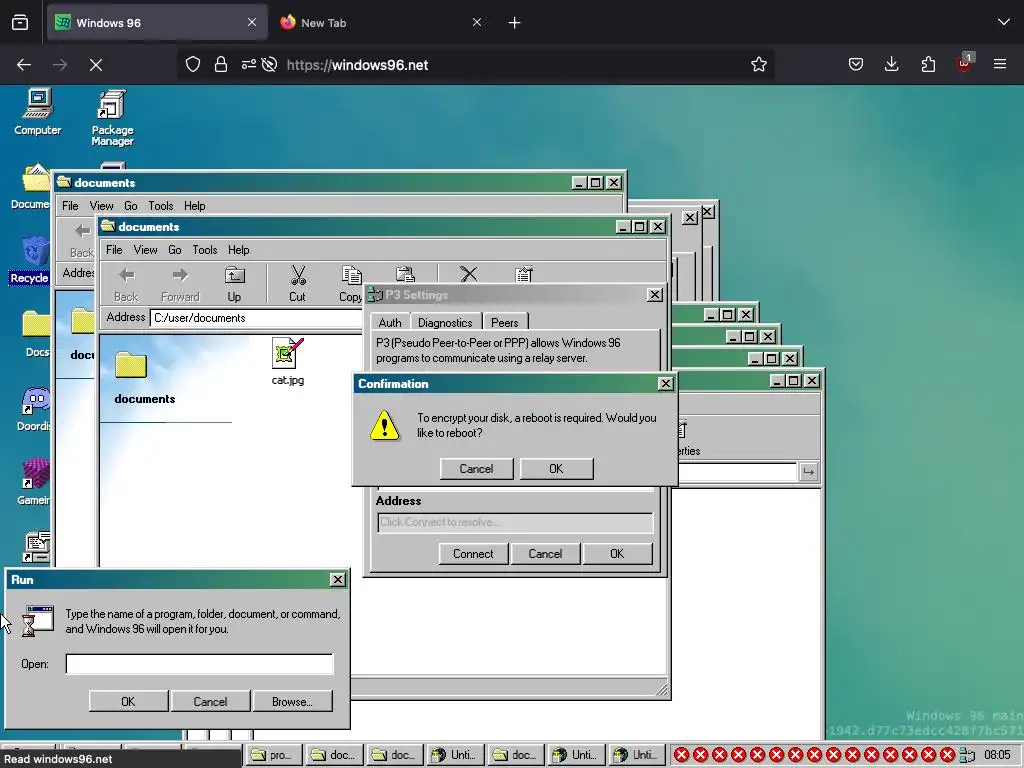The height and width of the screenshot is (768, 1024).
Task: Open Tools menu in the rear documents window
Action: tap(161, 206)
